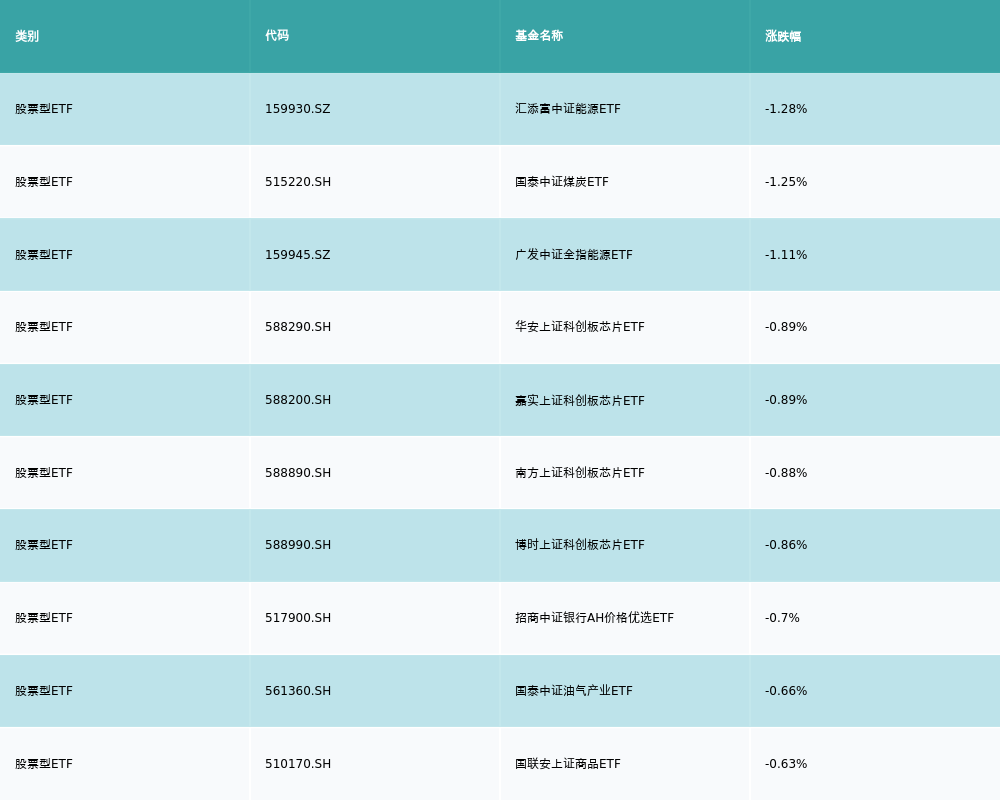Click 股票型ETF in the 515220.SH row
The width and height of the screenshot is (1000, 800).
(x=44, y=182)
